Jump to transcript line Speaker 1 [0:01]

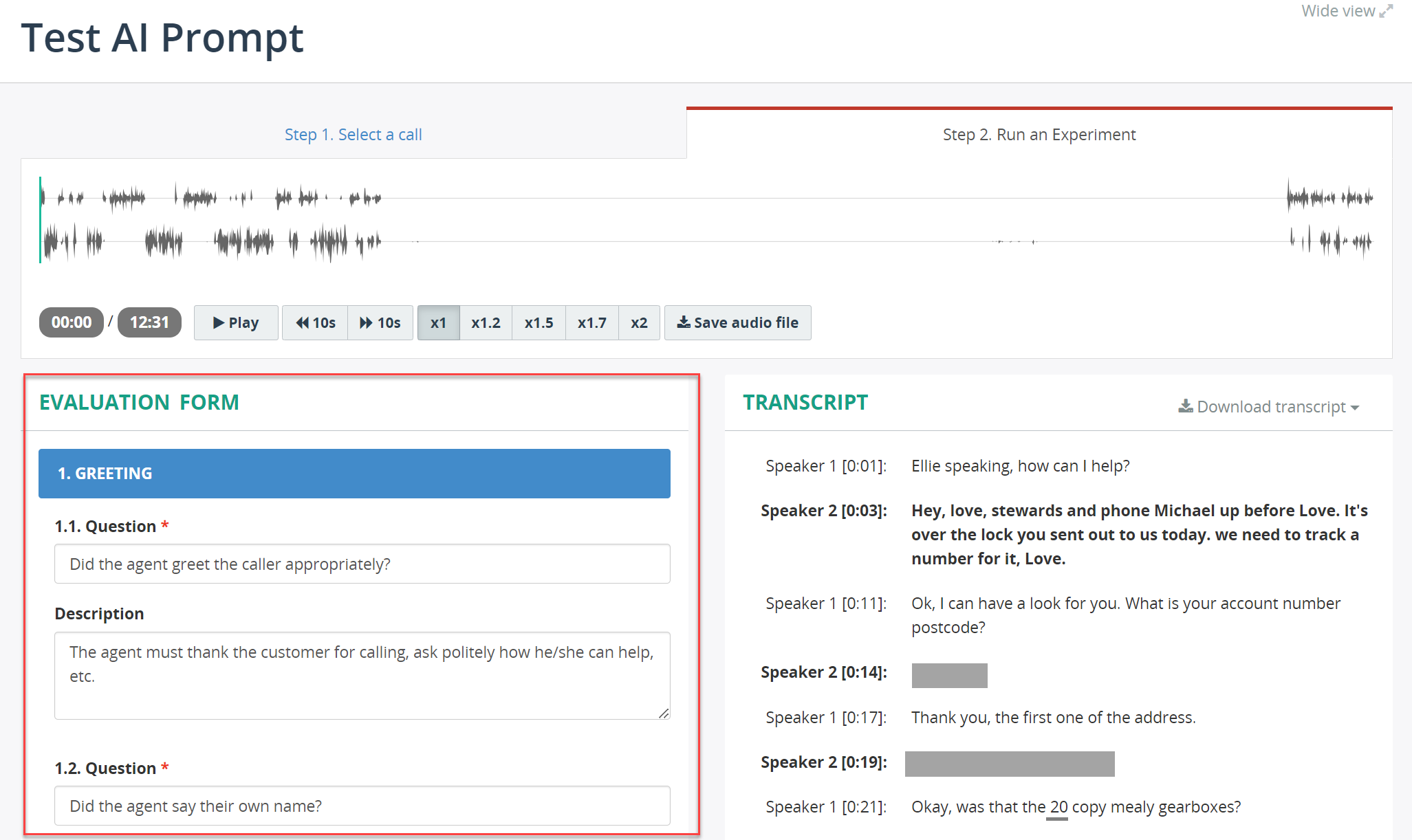825,466
